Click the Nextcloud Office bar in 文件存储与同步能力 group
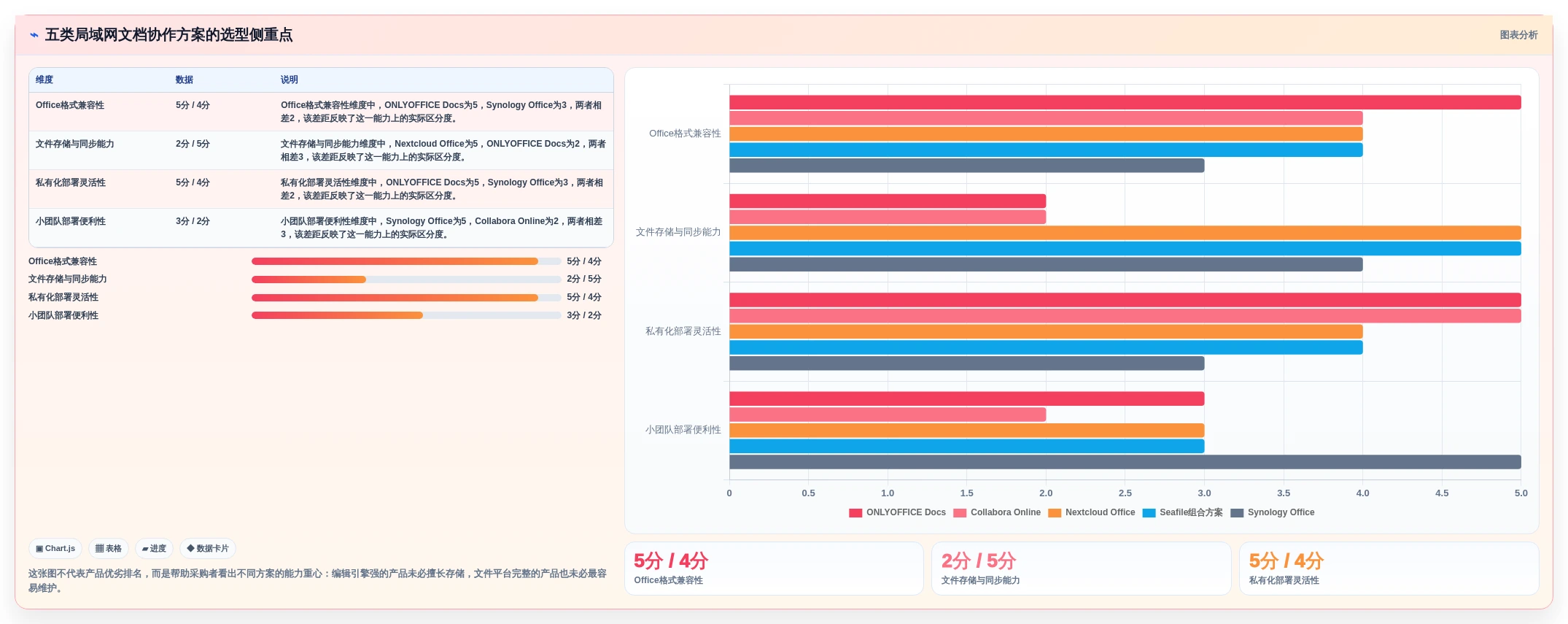Image resolution: width=1568 pixels, height=624 pixels. [1125, 233]
